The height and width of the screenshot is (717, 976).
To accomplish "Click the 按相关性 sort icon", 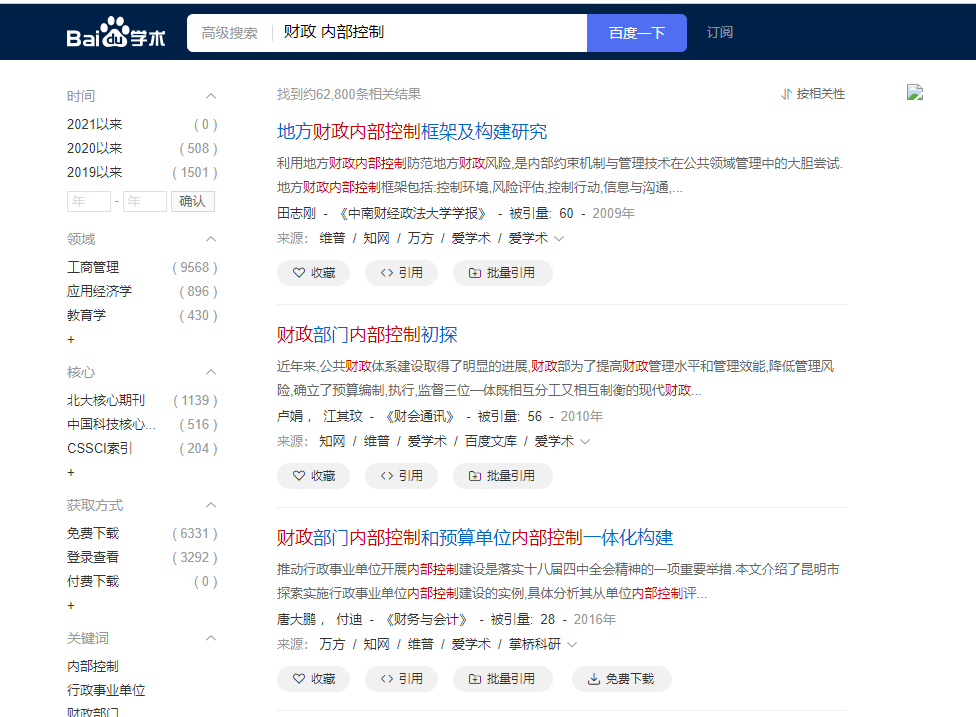I will pos(787,94).
